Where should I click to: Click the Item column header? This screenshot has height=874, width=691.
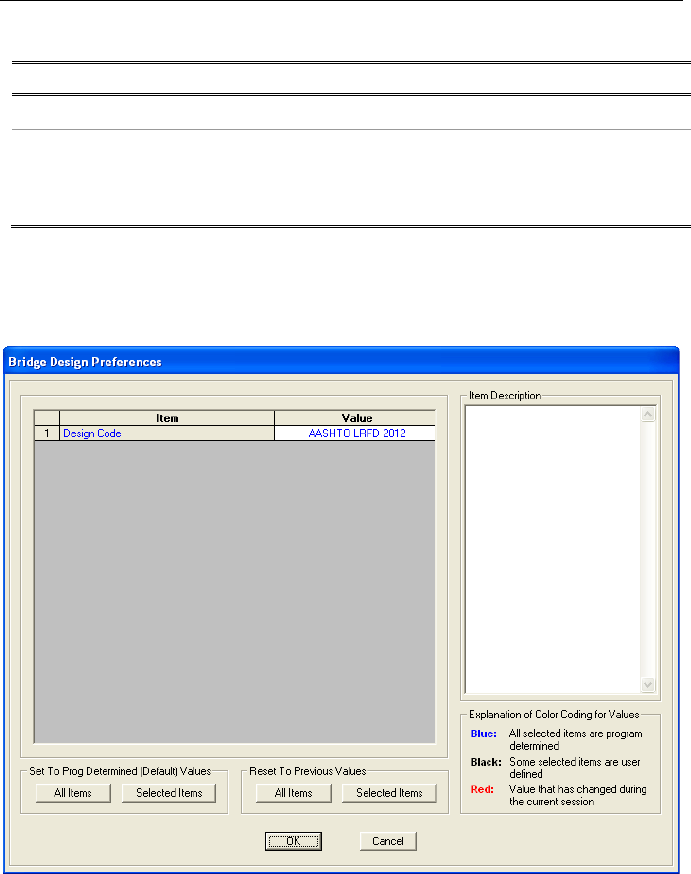[167, 418]
